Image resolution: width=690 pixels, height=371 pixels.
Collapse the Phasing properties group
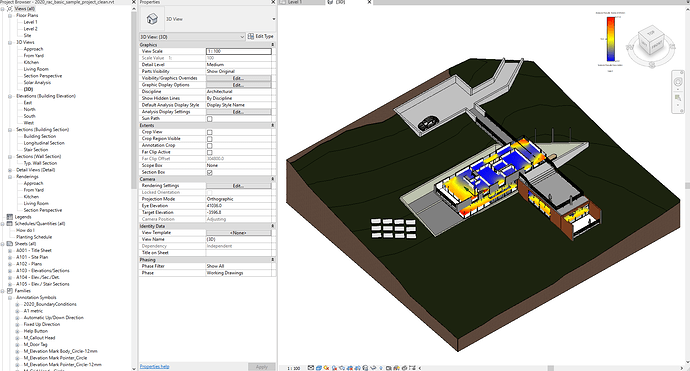pos(272,260)
